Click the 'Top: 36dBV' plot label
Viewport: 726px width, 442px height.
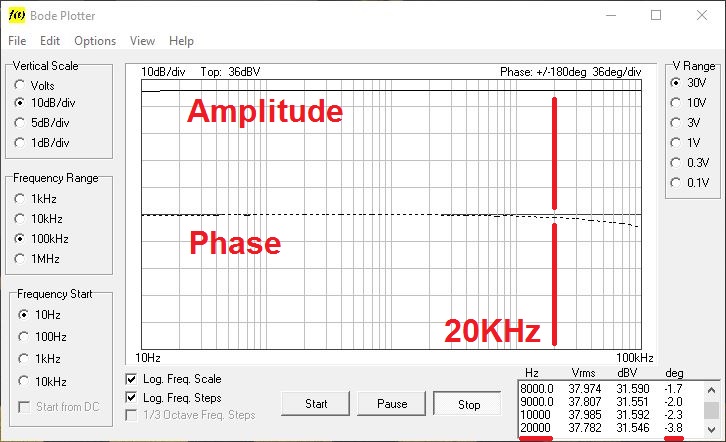230,72
